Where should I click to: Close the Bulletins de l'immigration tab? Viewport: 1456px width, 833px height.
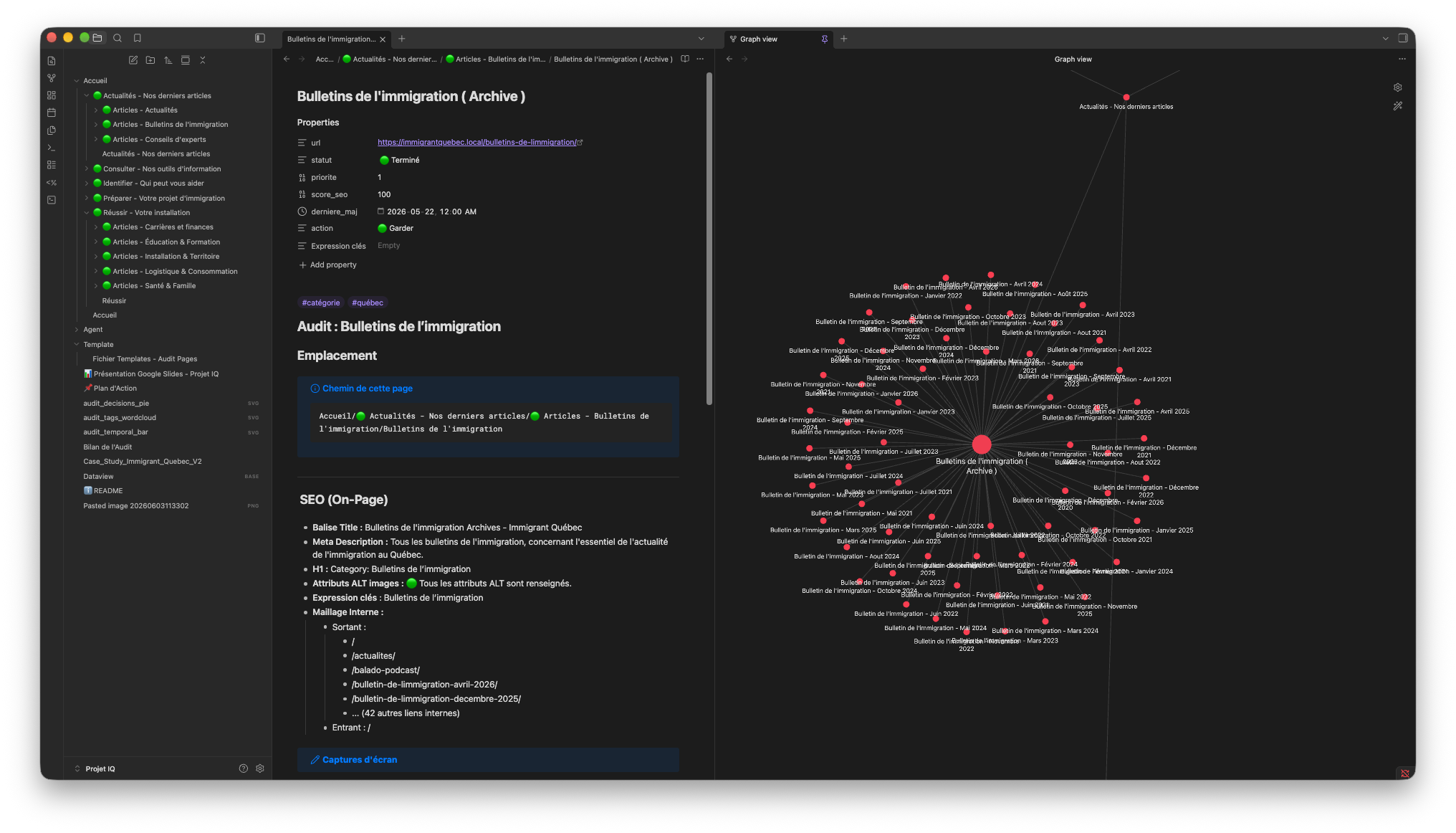[x=383, y=39]
